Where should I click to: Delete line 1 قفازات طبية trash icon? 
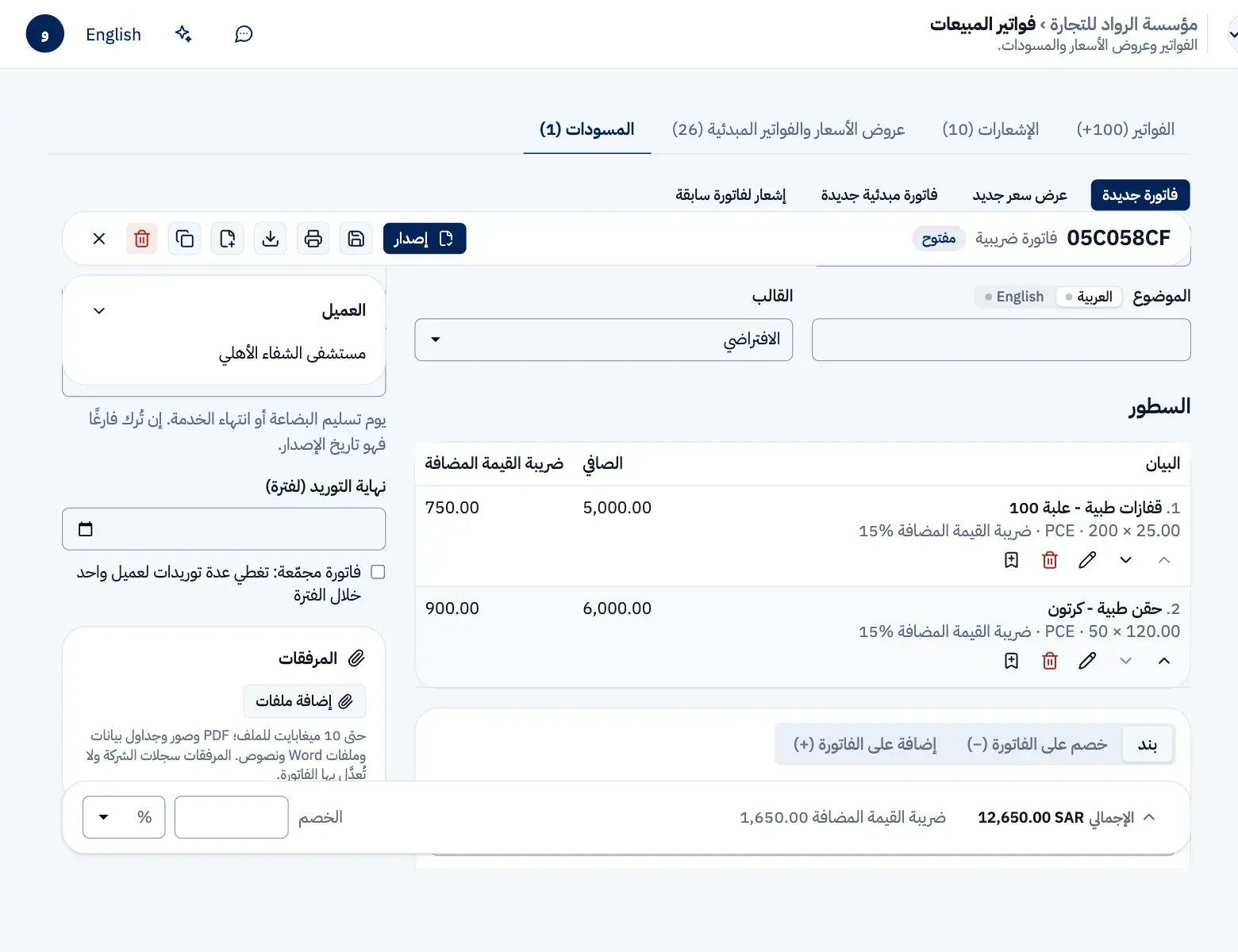click(x=1050, y=560)
